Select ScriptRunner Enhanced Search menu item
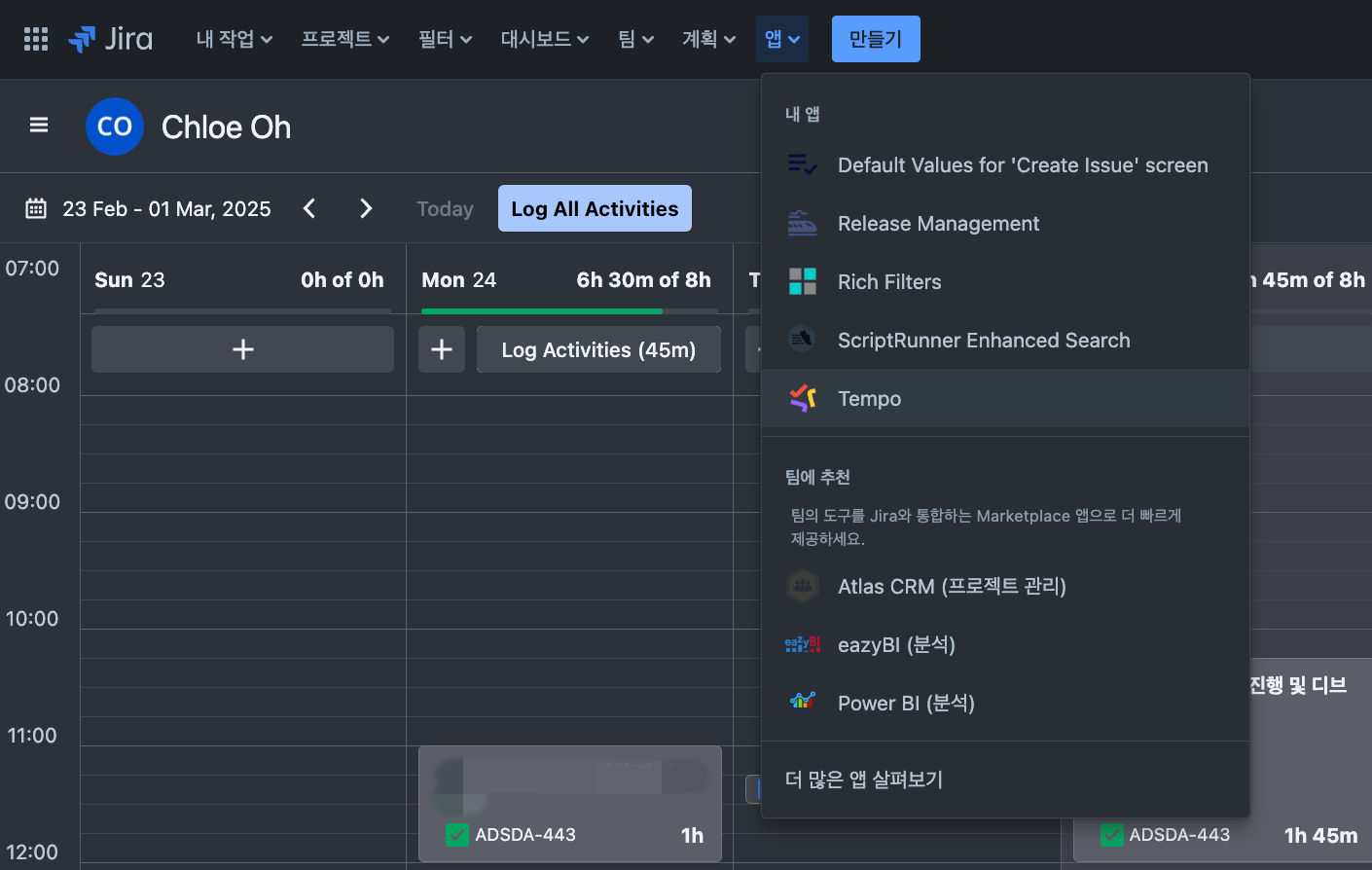This screenshot has height=870, width=1372. click(1005, 341)
